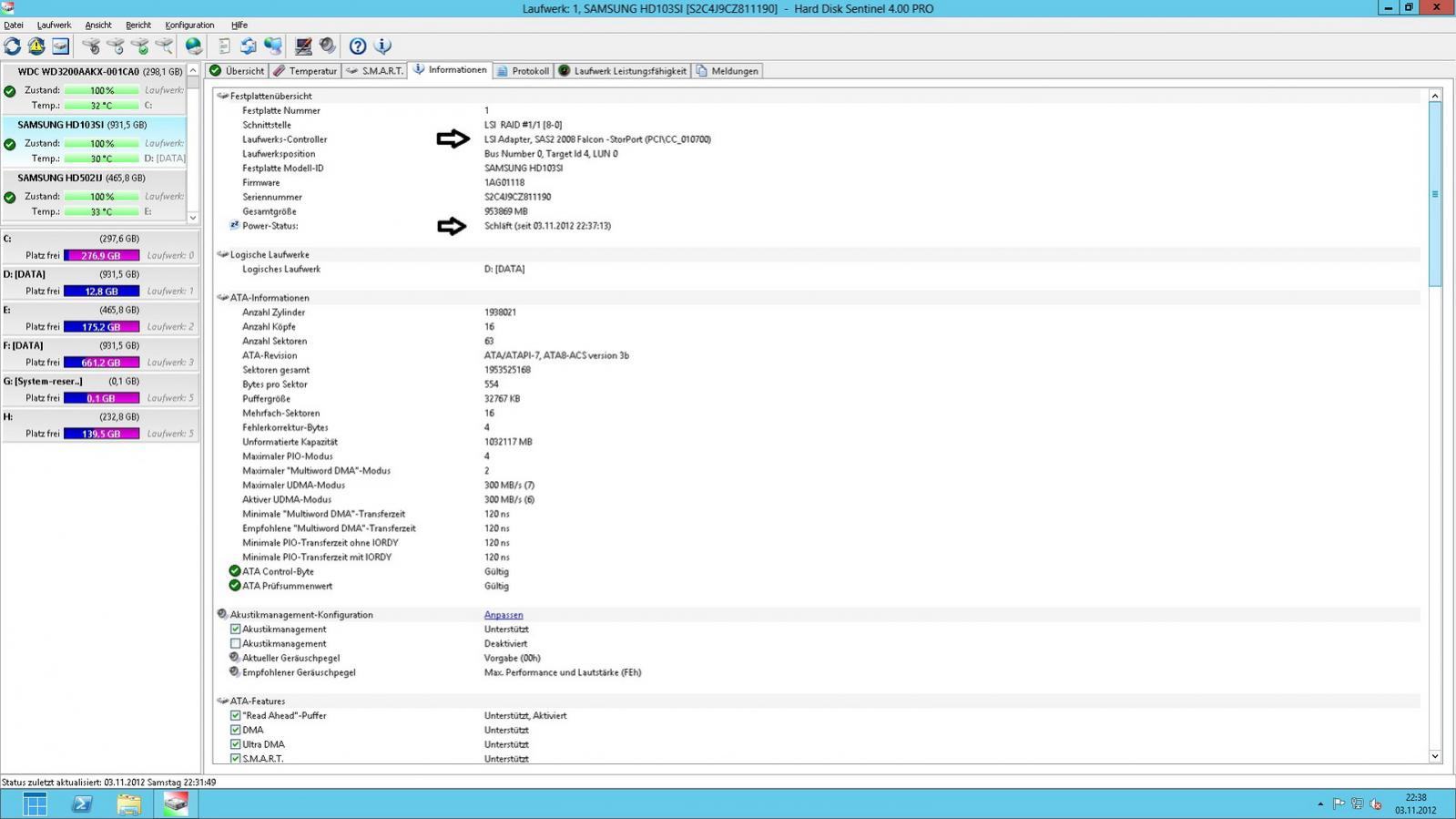Click the Anpassen link
1456x819 pixels.
pos(504,615)
